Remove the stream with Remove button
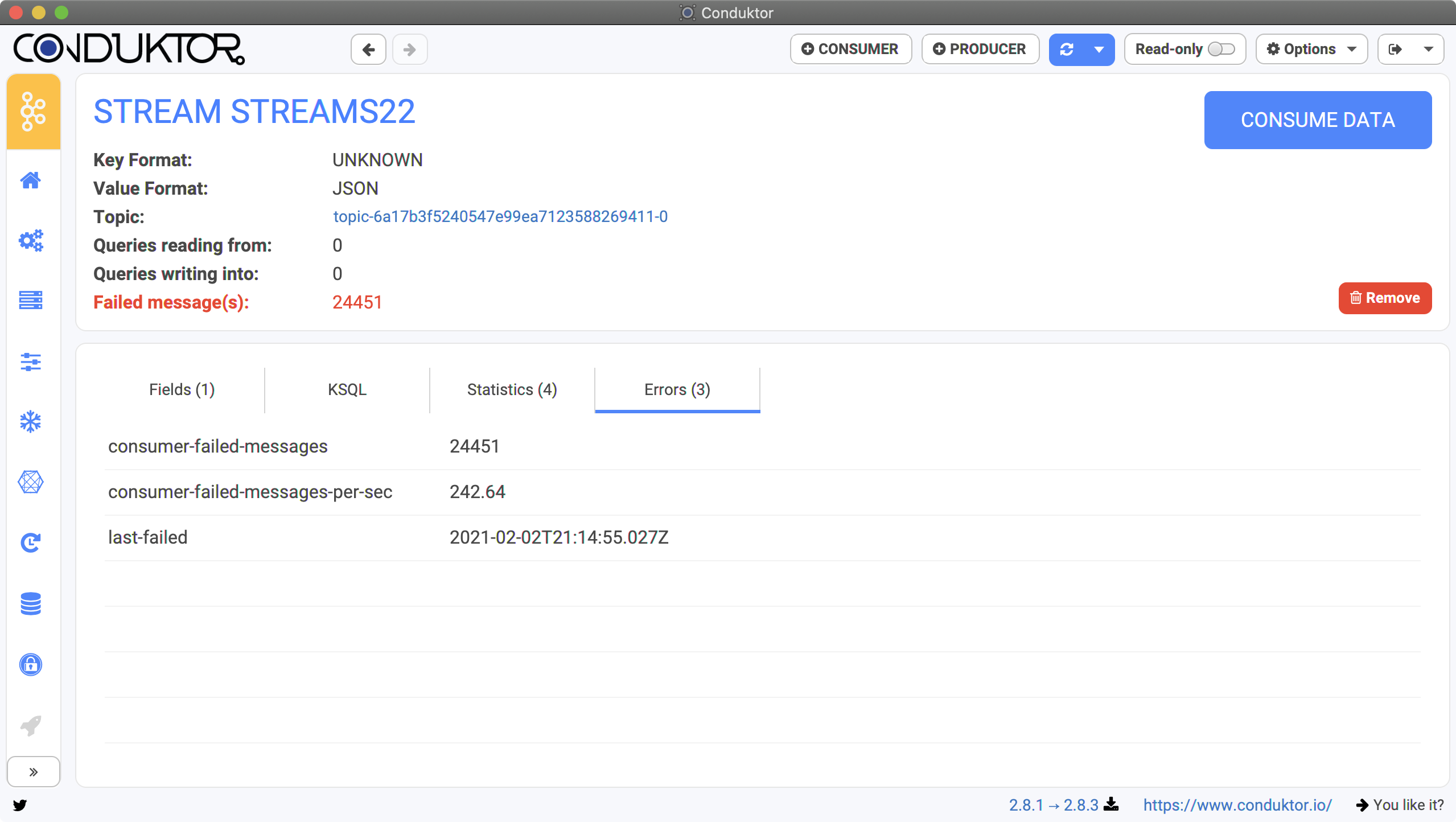Image resolution: width=1456 pixels, height=822 pixels. 1385,298
